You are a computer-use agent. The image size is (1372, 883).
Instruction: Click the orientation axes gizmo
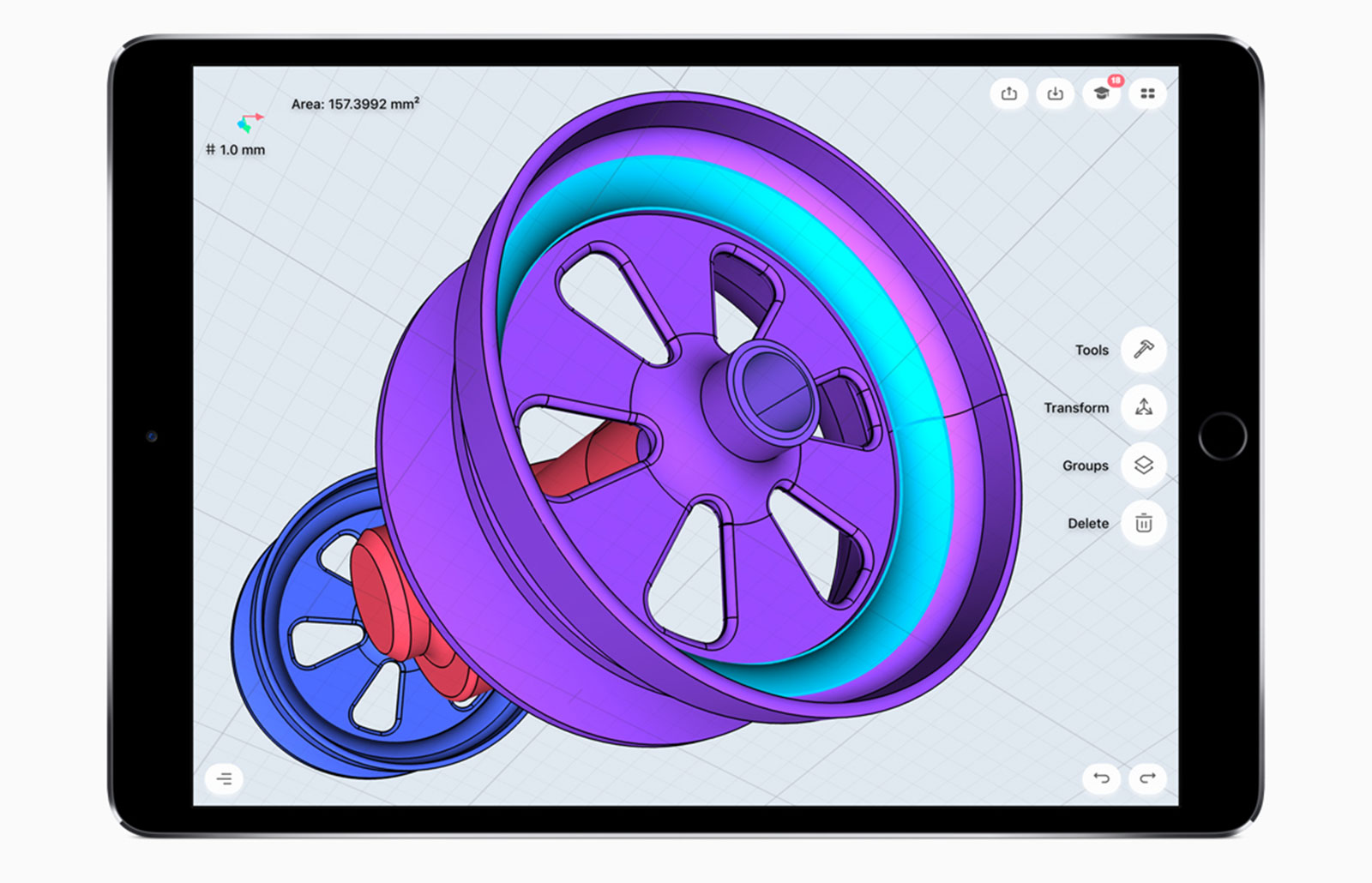(x=249, y=123)
